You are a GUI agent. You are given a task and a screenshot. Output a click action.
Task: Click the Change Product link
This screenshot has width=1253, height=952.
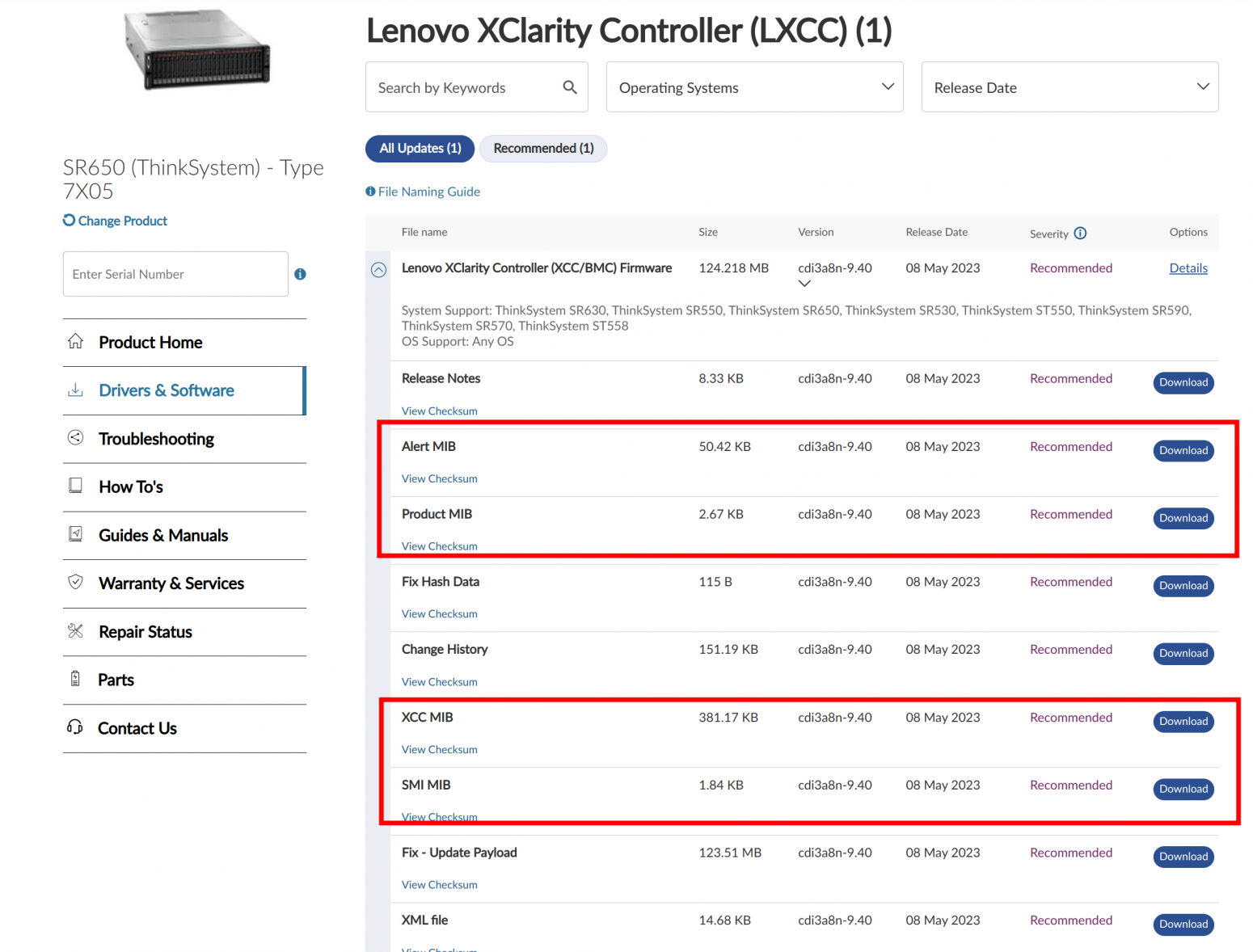[123, 221]
